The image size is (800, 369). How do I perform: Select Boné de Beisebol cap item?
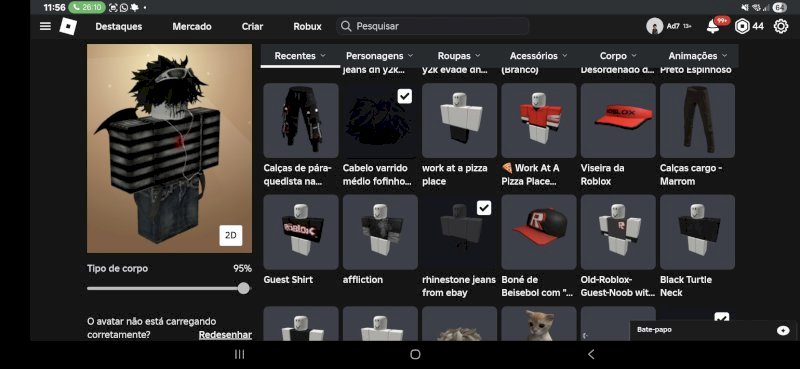[x=539, y=232]
